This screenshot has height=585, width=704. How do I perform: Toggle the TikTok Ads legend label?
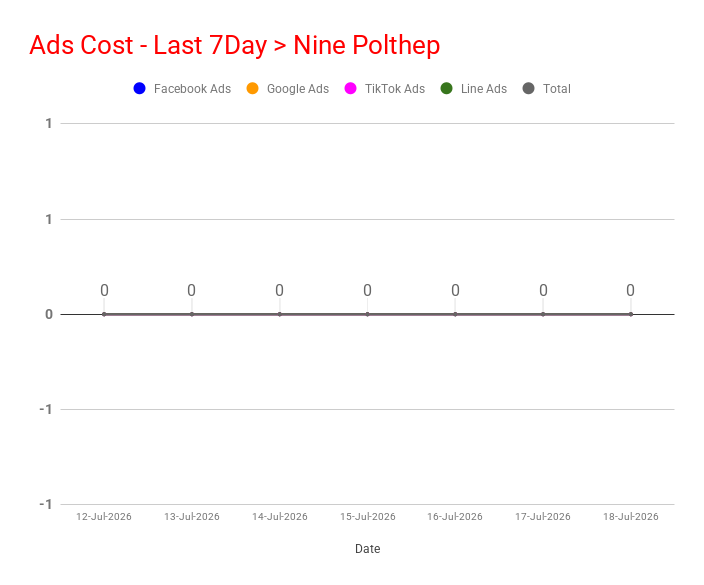tap(395, 89)
